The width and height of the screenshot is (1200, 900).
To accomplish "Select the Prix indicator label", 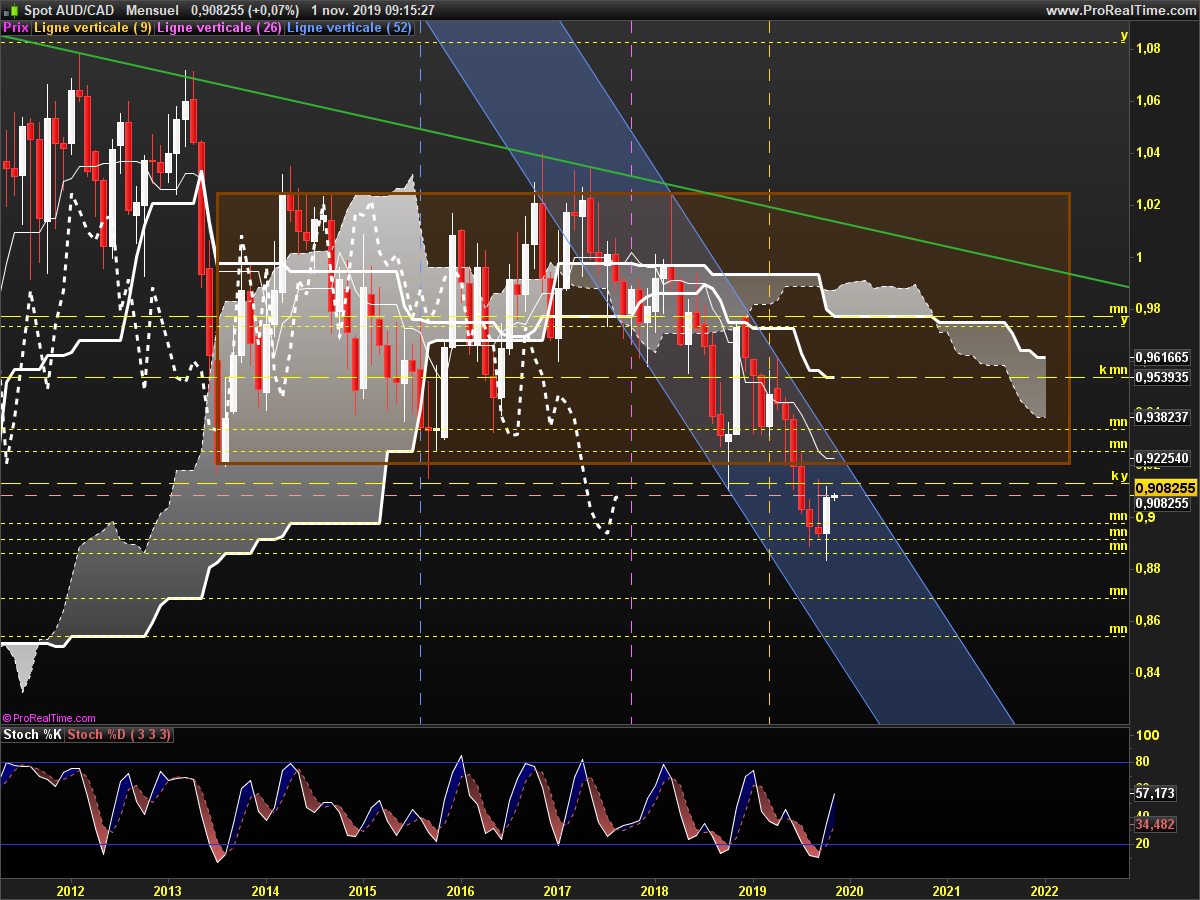I will tap(16, 28).
